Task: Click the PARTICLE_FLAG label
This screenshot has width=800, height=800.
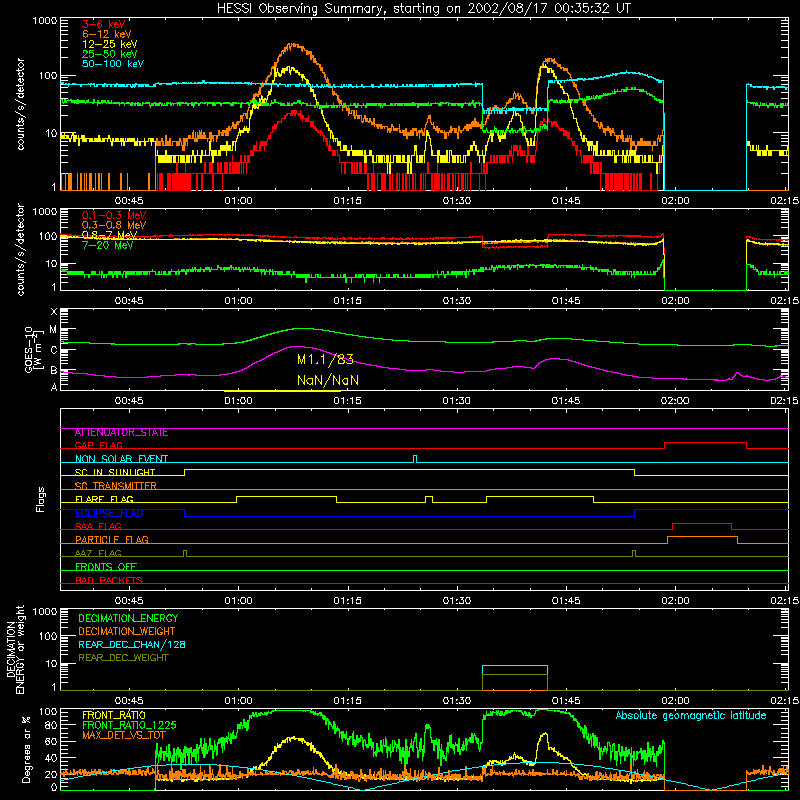Action: (112, 539)
